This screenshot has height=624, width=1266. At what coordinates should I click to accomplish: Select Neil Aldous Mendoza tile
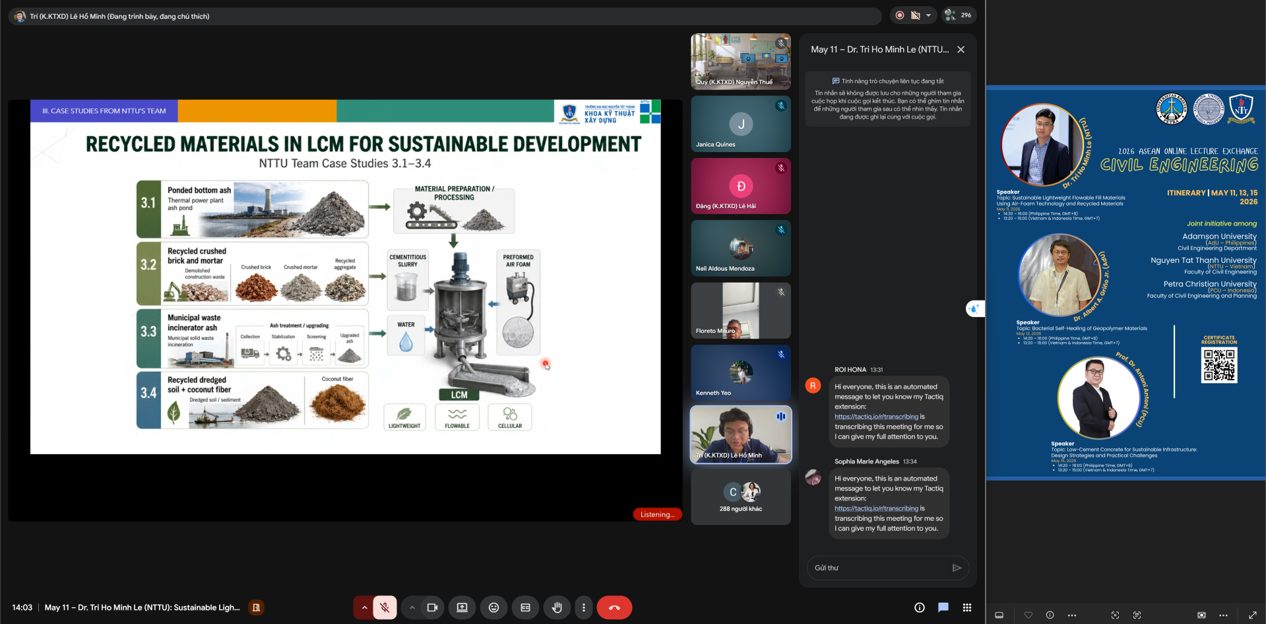(740, 248)
